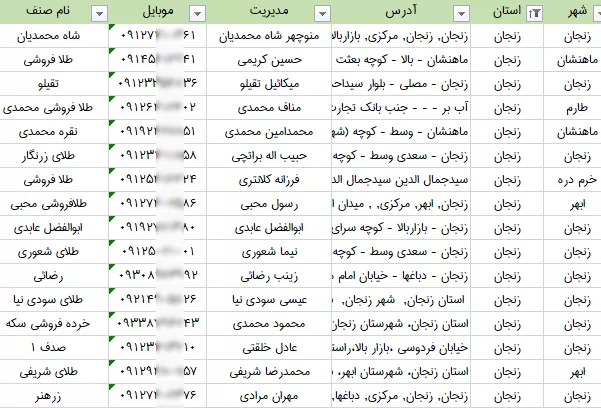This screenshot has width=601, height=408.
Task: Select cell زینب رضائی
Action: coord(269,276)
